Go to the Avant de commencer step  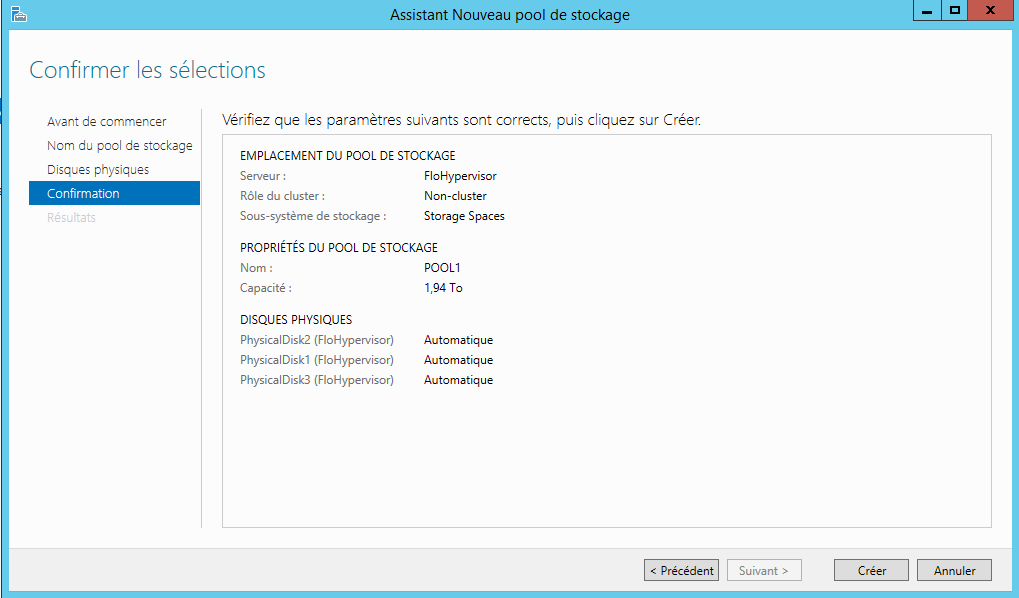click(106, 121)
